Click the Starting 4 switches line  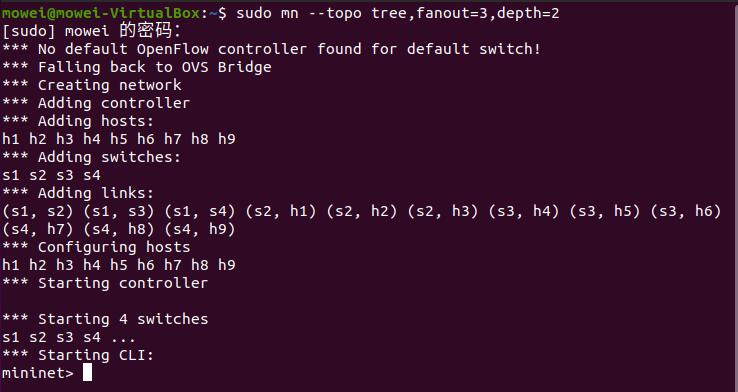click(105, 319)
